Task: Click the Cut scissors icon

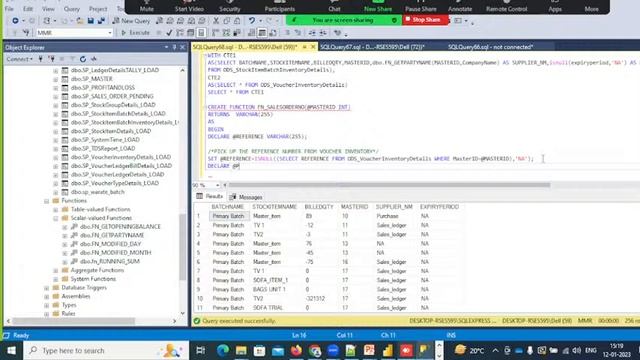Action: pos(216,20)
